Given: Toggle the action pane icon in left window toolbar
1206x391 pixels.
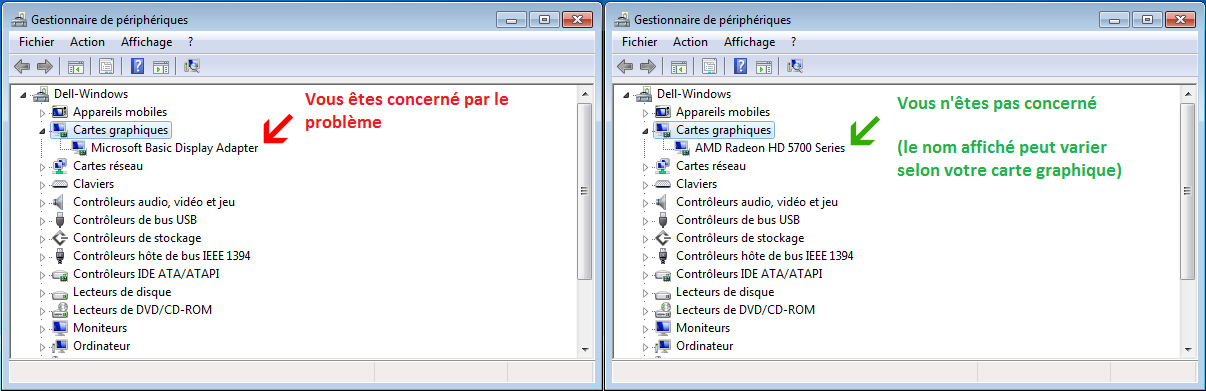Looking at the screenshot, I should pyautogui.click(x=160, y=66).
